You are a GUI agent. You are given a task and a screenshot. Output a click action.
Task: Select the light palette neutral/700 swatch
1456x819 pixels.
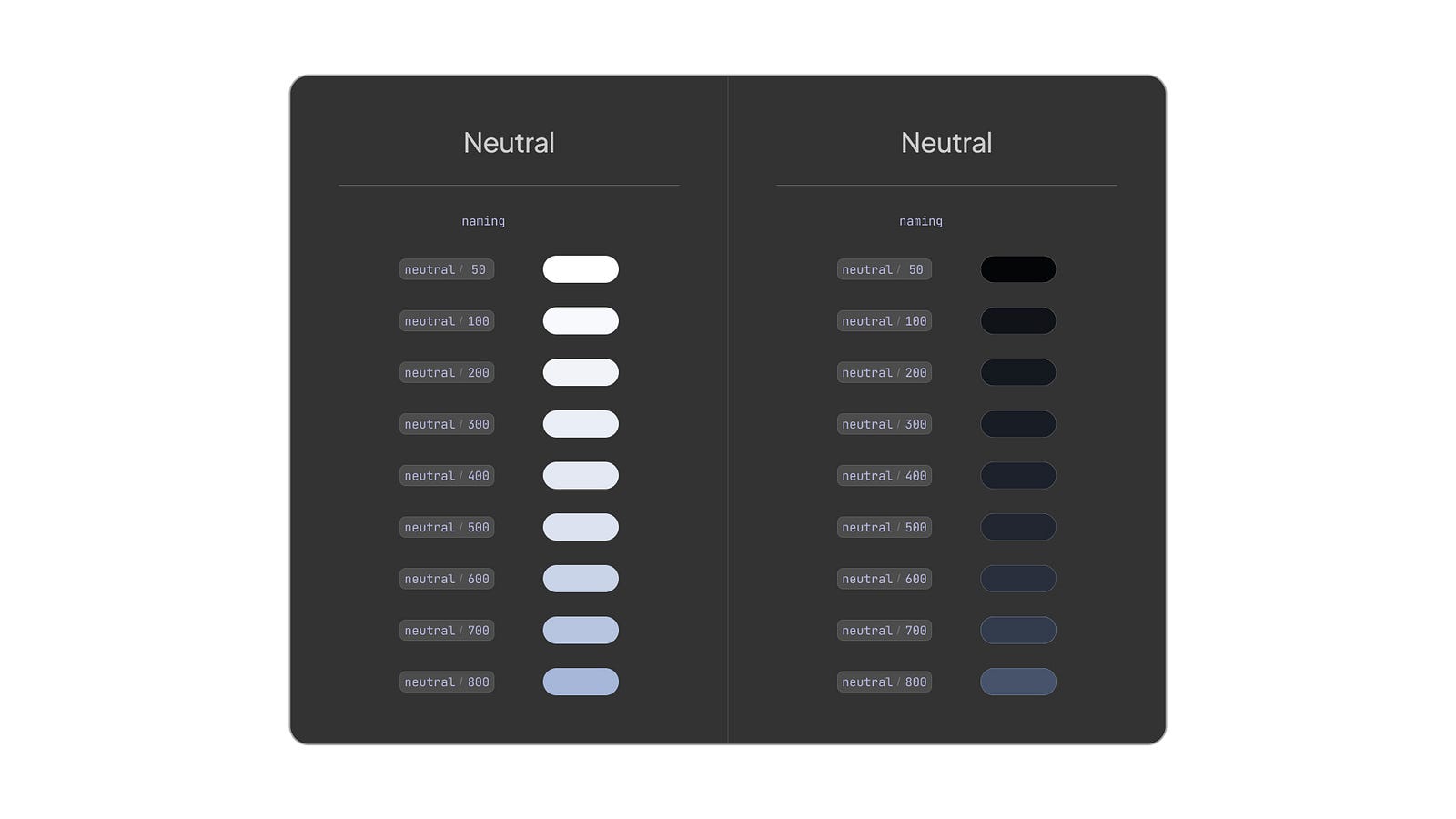coord(581,630)
